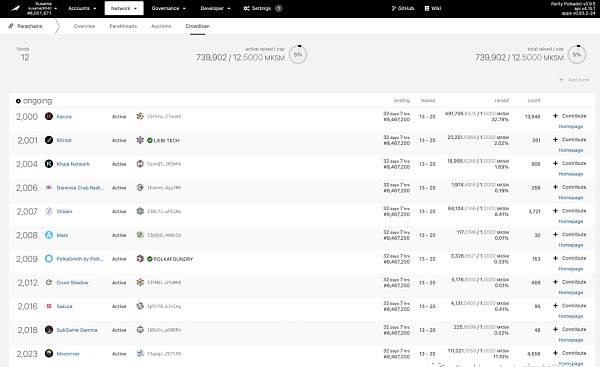Image resolution: width=600 pixels, height=367 pixels.
Task: Contribute to the Bifrost crowdloan
Action: click(569, 140)
